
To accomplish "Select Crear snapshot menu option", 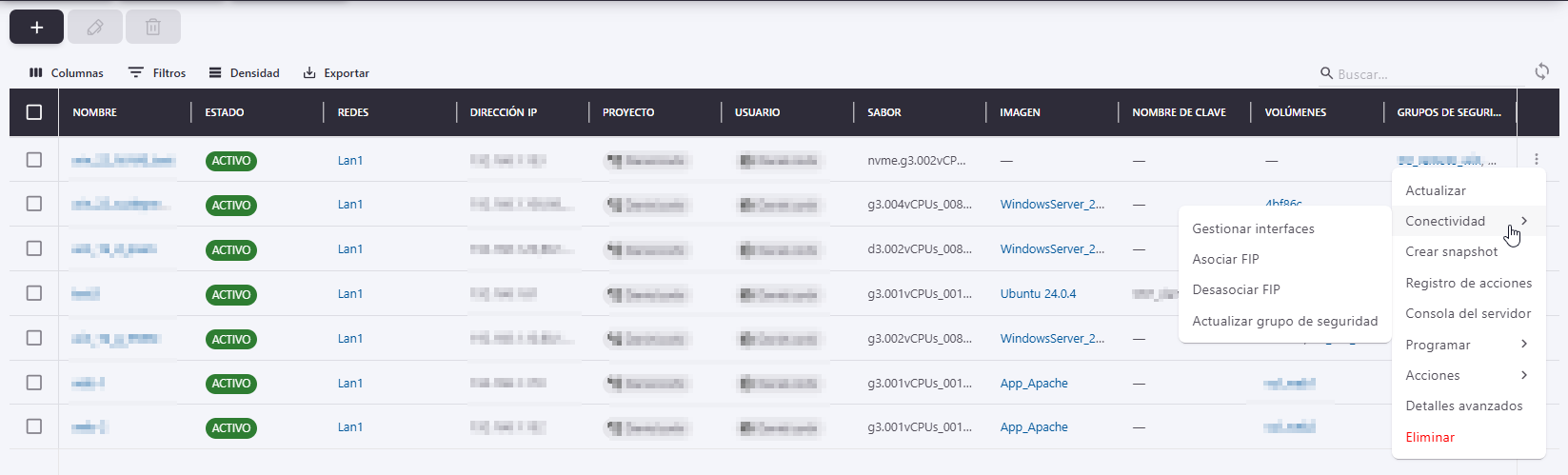I will coord(1451,251).
